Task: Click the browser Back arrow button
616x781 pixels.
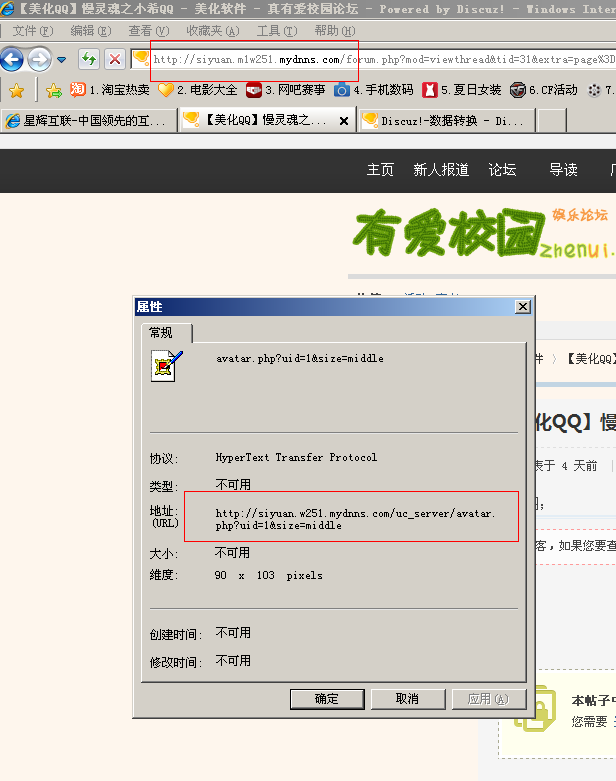Action: pos(12,60)
